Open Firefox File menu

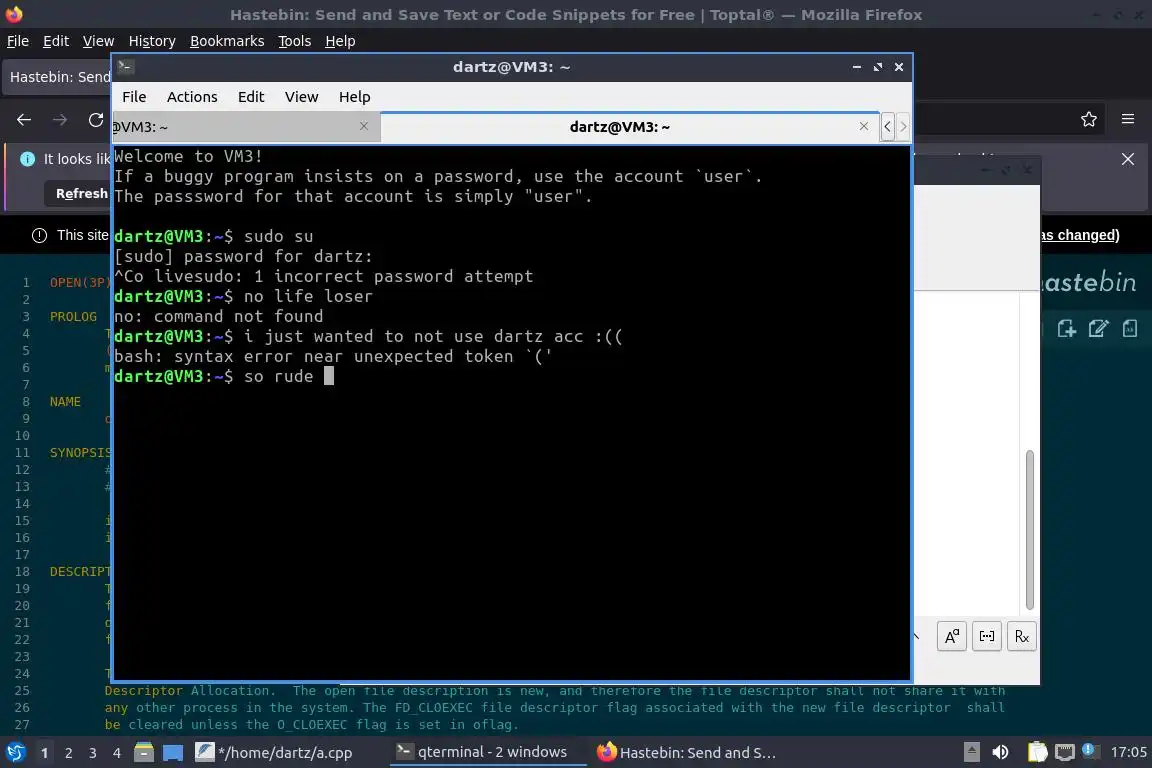pos(18,41)
